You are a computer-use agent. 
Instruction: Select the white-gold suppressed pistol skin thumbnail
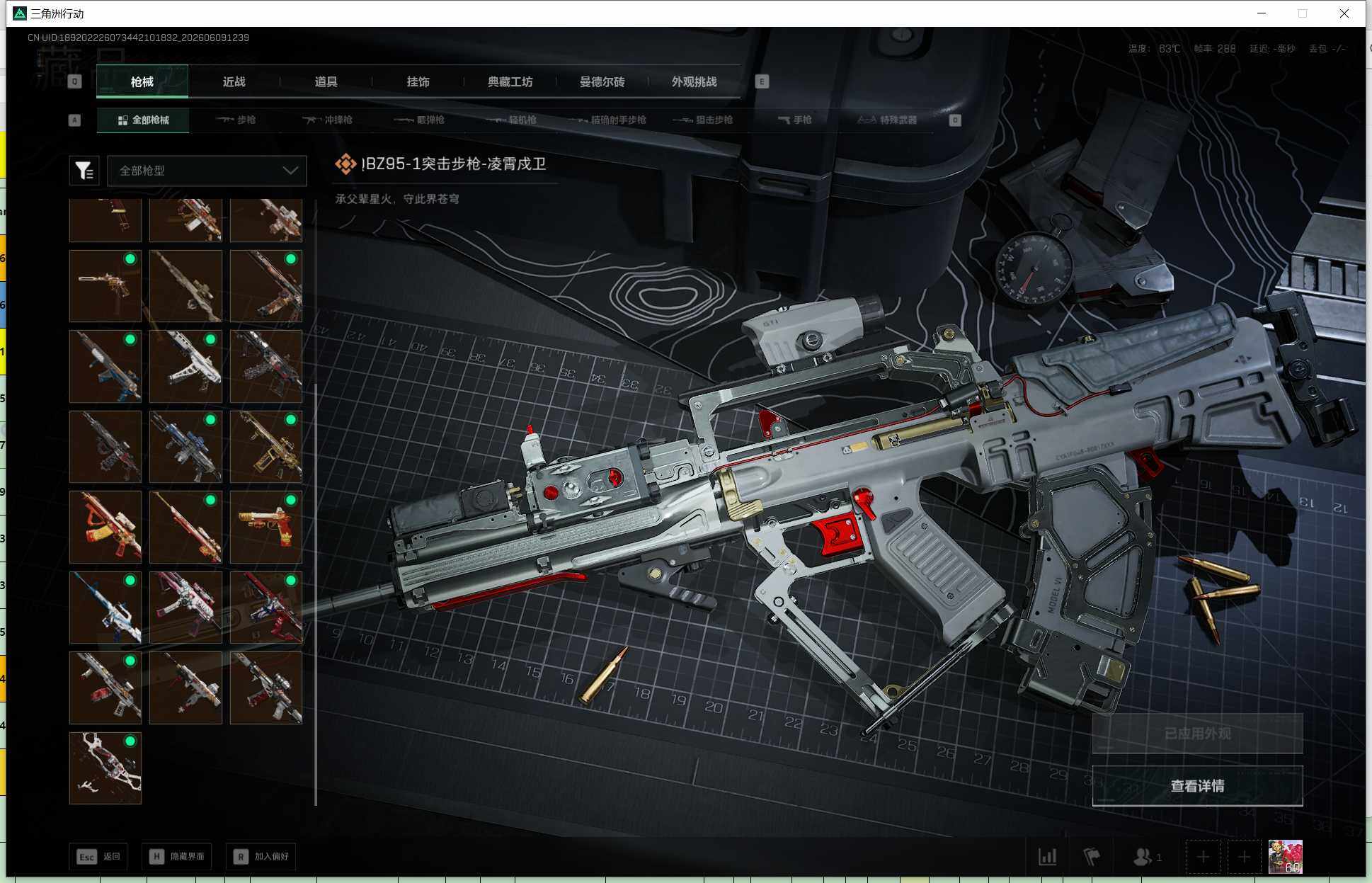[x=105, y=286]
